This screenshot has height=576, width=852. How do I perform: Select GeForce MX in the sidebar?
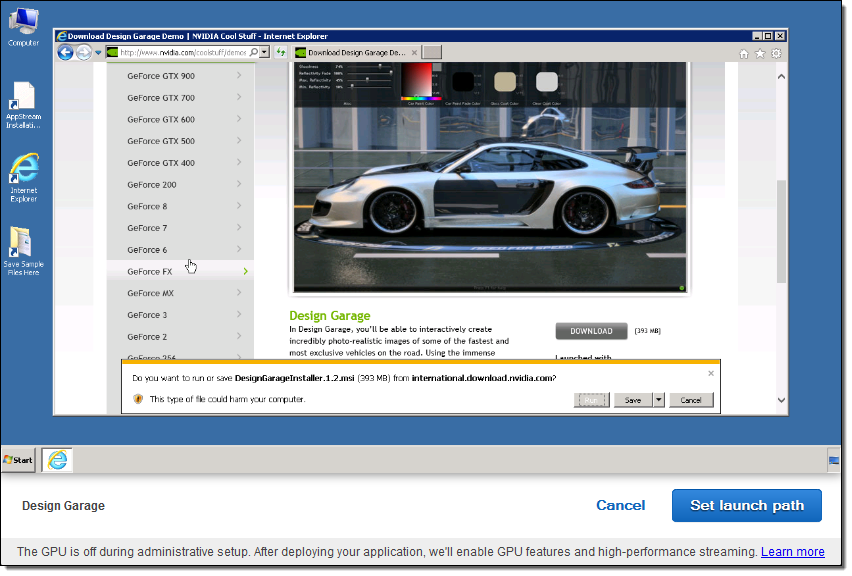pyautogui.click(x=180, y=293)
